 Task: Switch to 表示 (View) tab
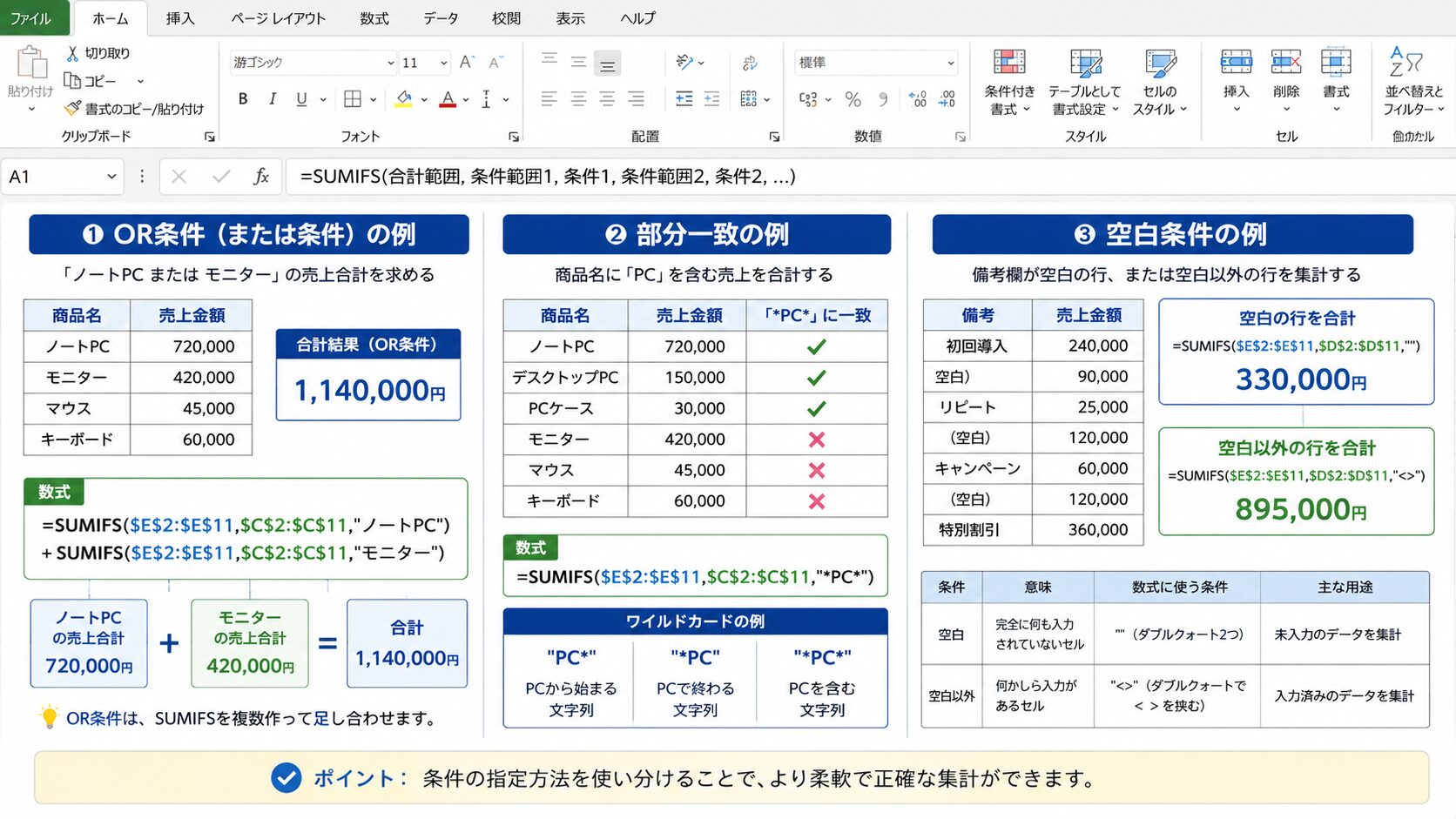[x=570, y=18]
